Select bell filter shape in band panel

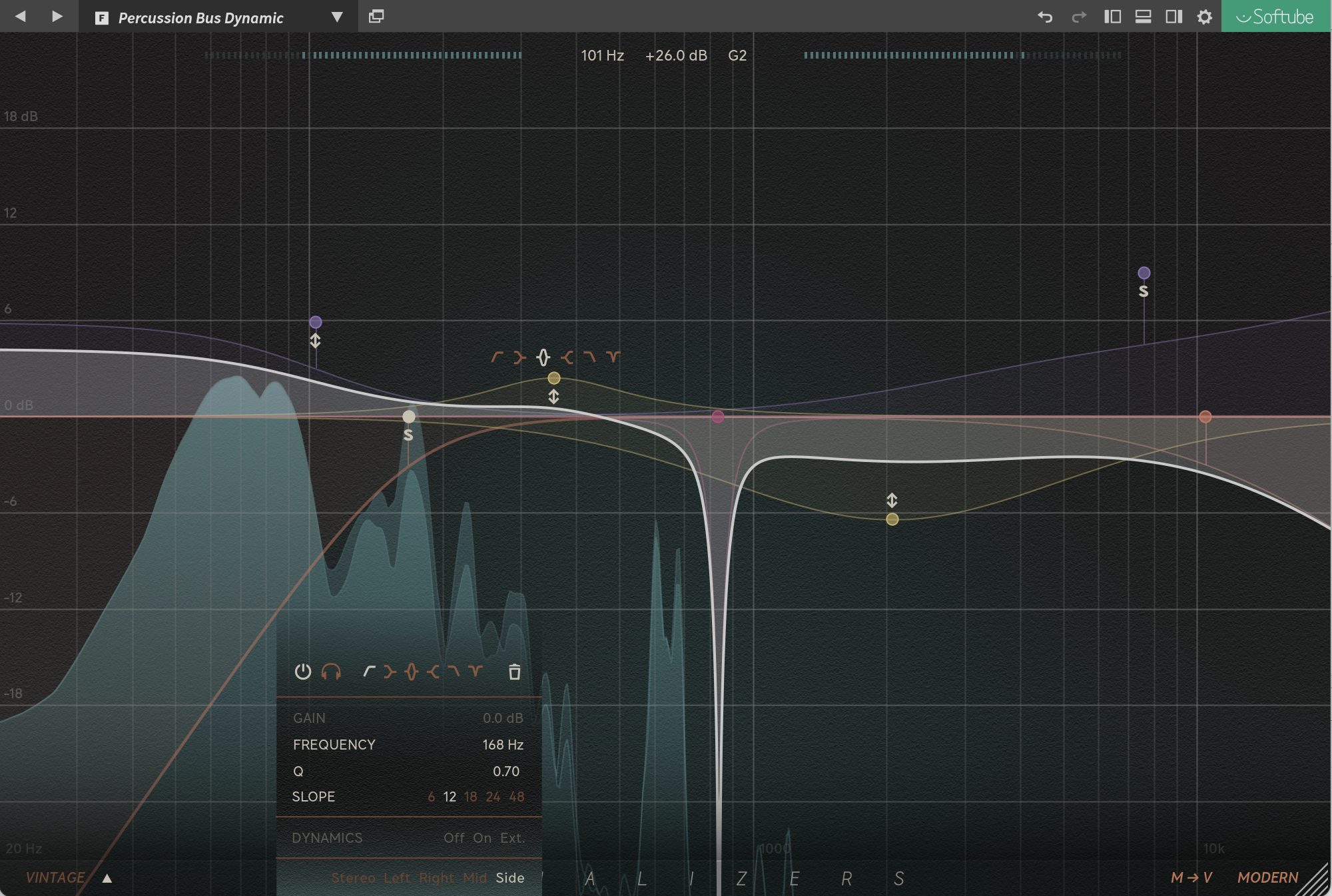coord(412,672)
